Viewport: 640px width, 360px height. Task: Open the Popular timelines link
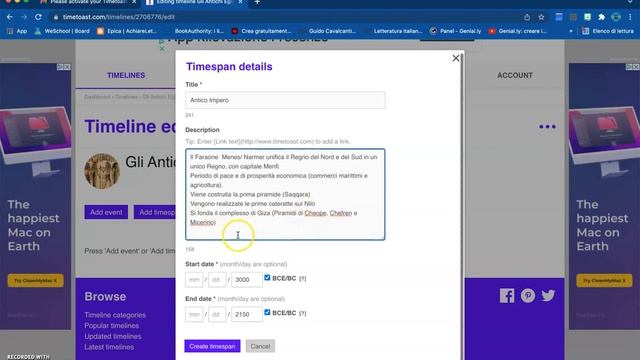111,326
